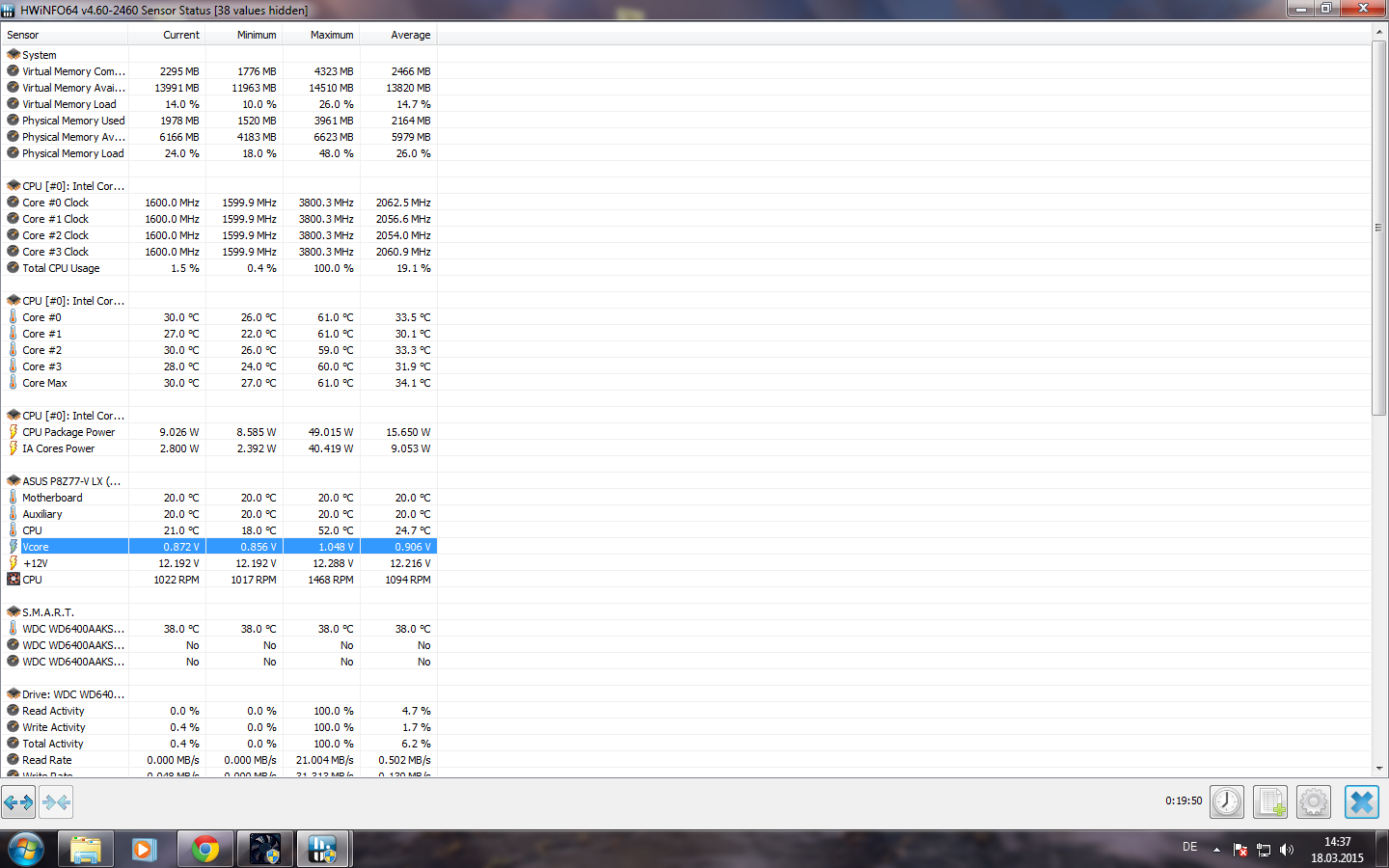The height and width of the screenshot is (868, 1389).
Task: Open the network tray icon
Action: click(x=1264, y=850)
